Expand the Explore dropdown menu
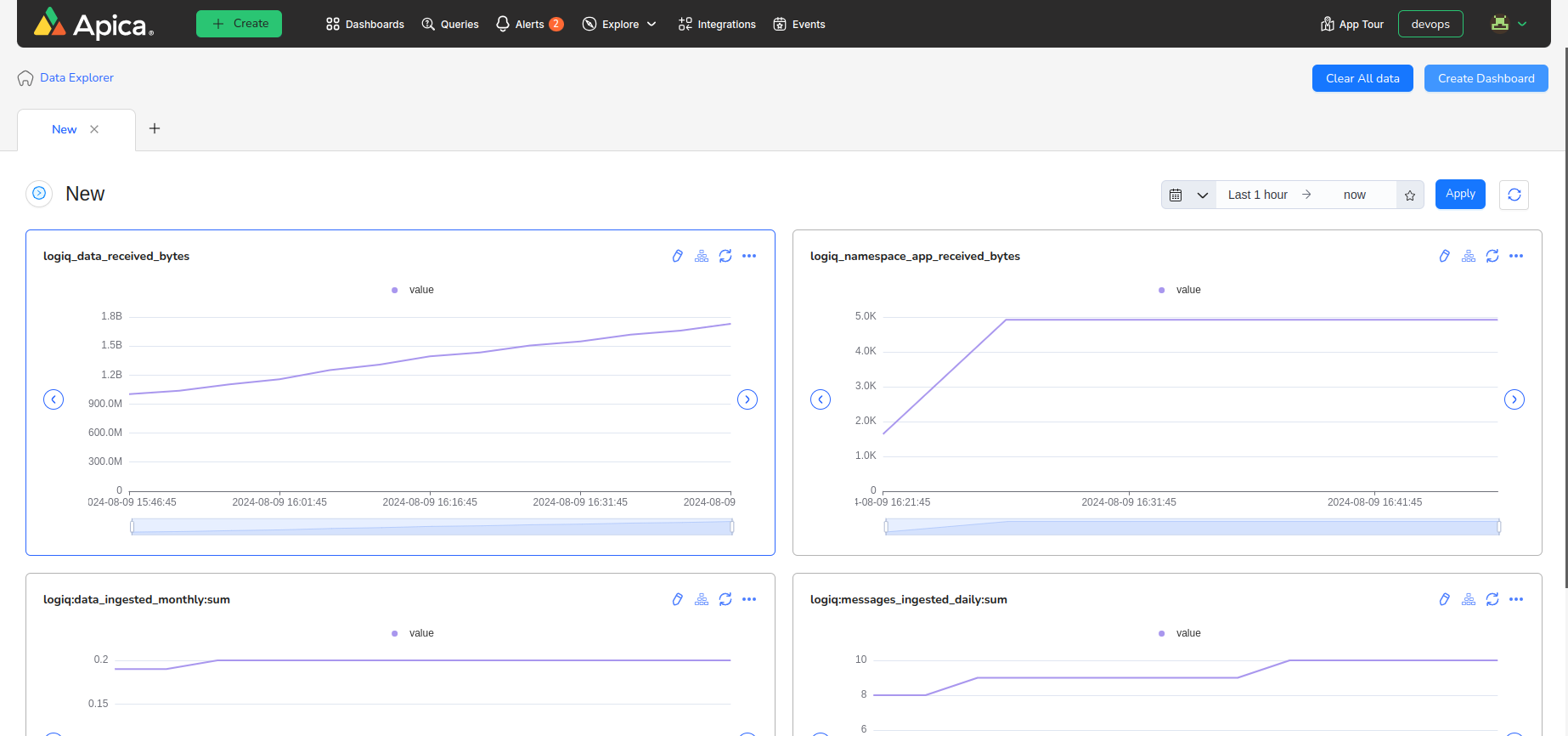Viewport: 1568px width, 736px height. pos(619,24)
